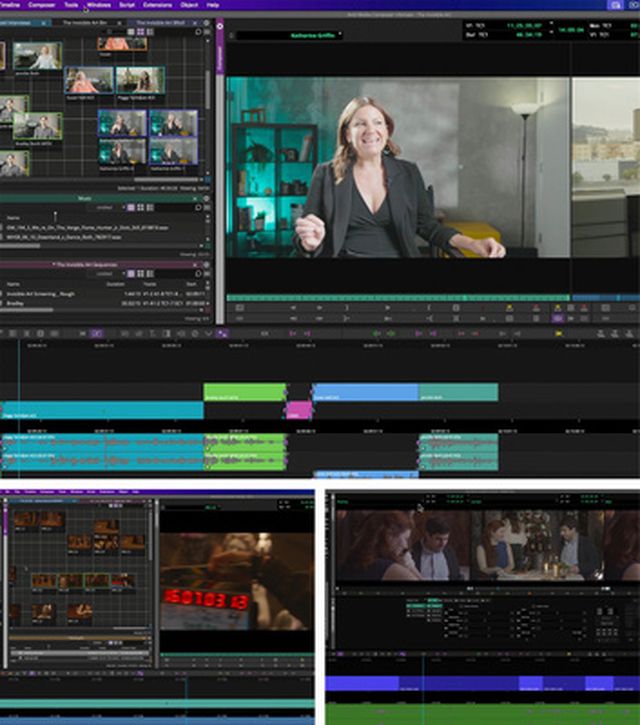Open V1 TC1 tracking info dropdown
This screenshot has width=640, height=725.
[x=551, y=23]
